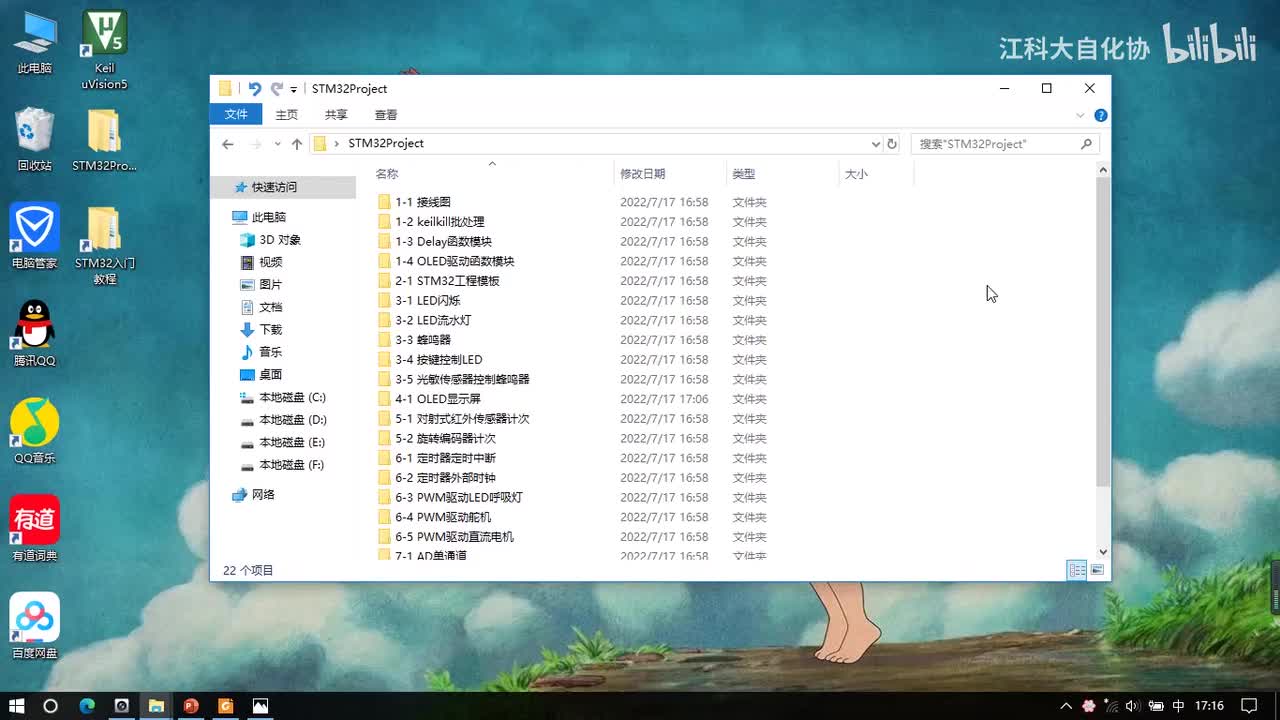Select folder 3-2 LED流水灯
The height and width of the screenshot is (720, 1280).
[424, 320]
